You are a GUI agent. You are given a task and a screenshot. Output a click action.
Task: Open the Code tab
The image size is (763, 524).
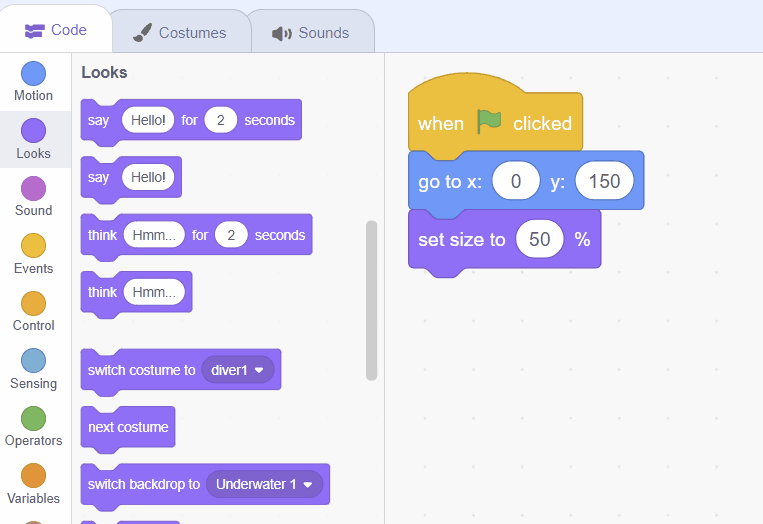point(56,30)
